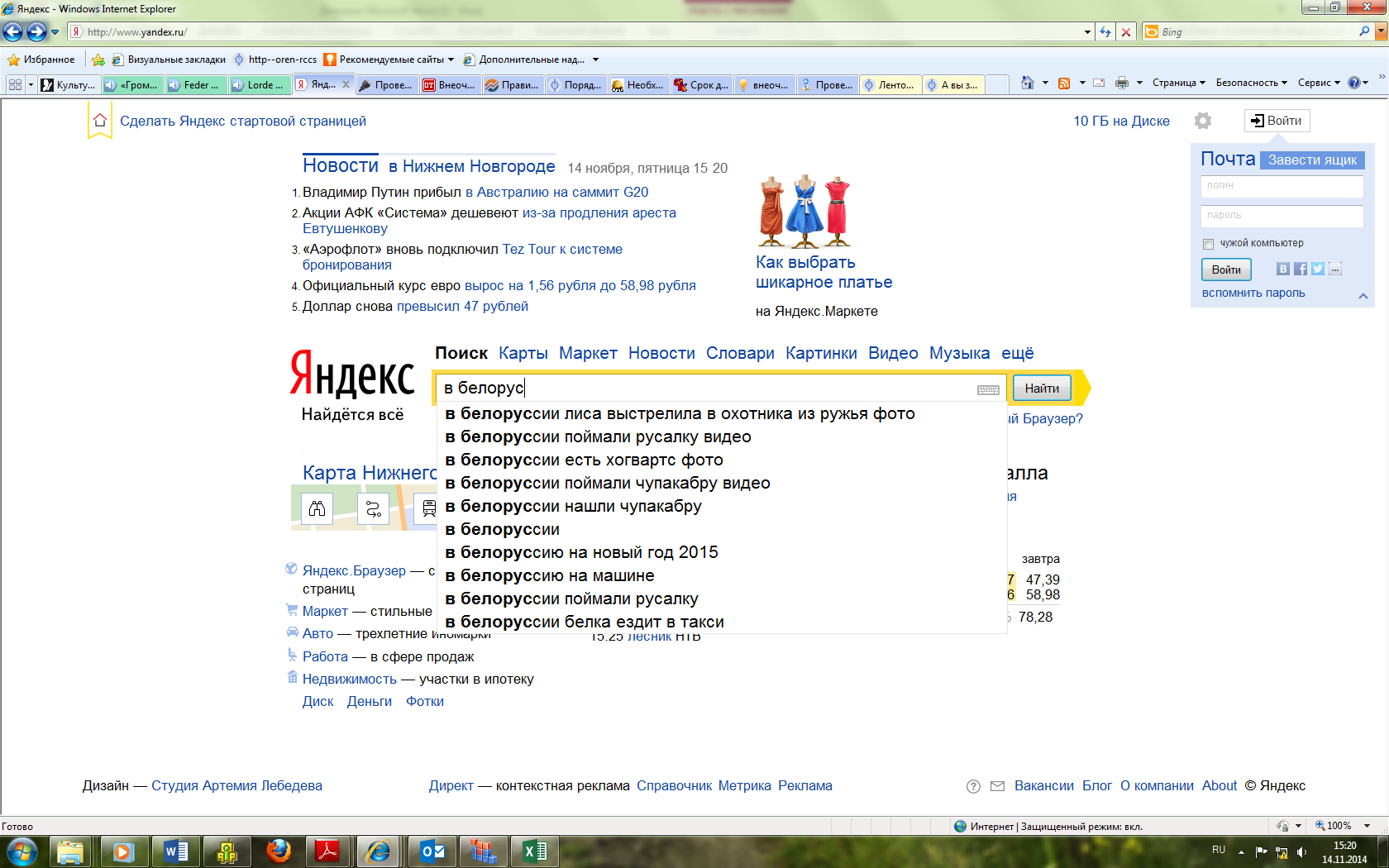Click the Print icon in command bar
1389x868 pixels.
(1122, 83)
